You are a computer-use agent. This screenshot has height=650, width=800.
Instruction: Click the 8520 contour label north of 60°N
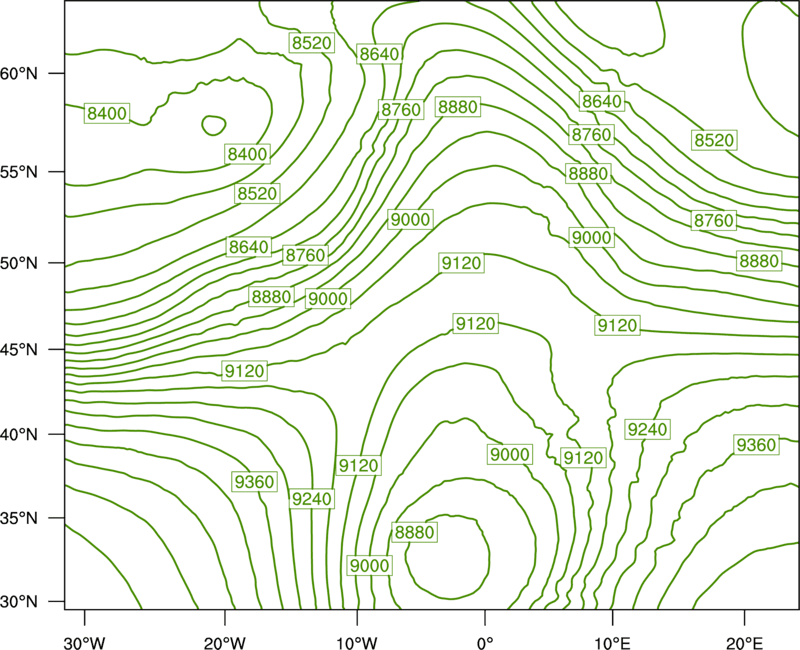(312, 43)
